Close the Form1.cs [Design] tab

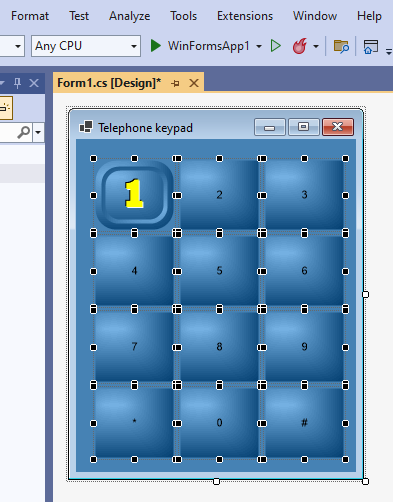[194, 83]
